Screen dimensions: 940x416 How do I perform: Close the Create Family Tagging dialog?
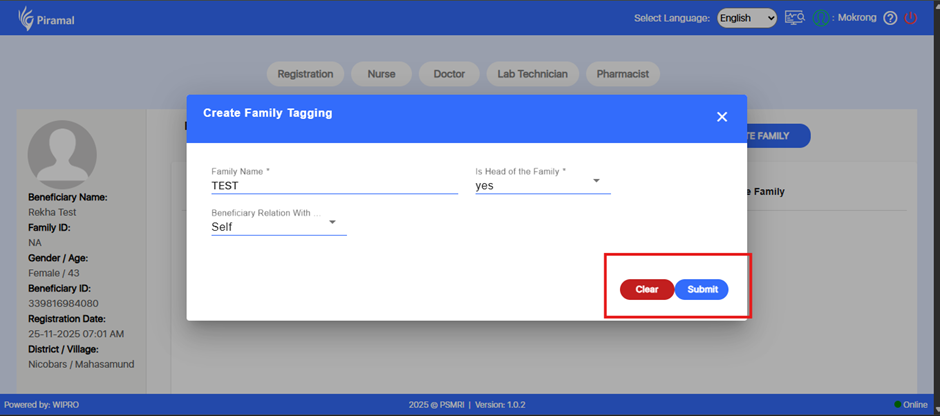(x=722, y=117)
